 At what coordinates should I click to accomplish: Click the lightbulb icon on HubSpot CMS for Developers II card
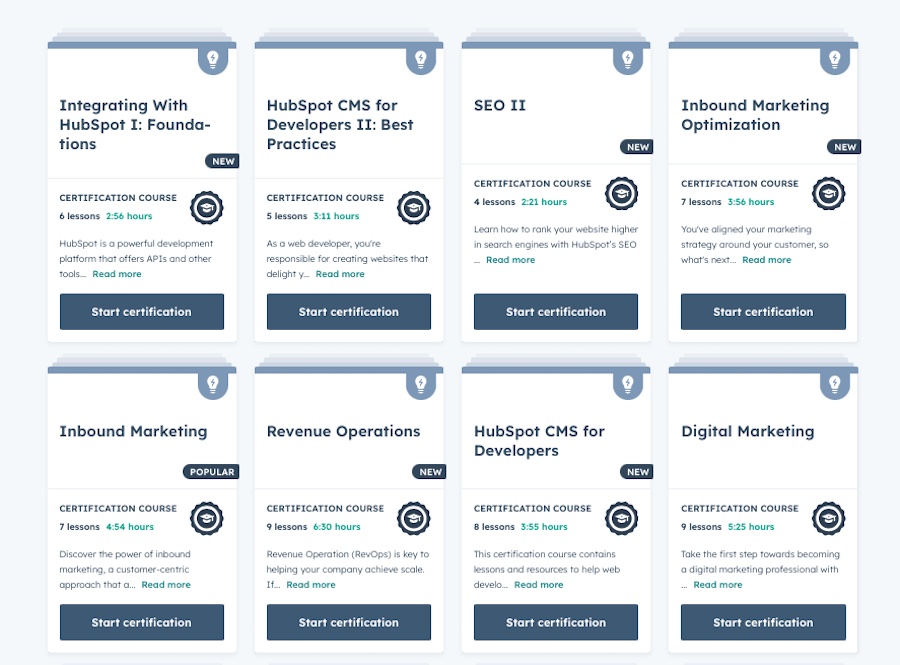(x=421, y=60)
